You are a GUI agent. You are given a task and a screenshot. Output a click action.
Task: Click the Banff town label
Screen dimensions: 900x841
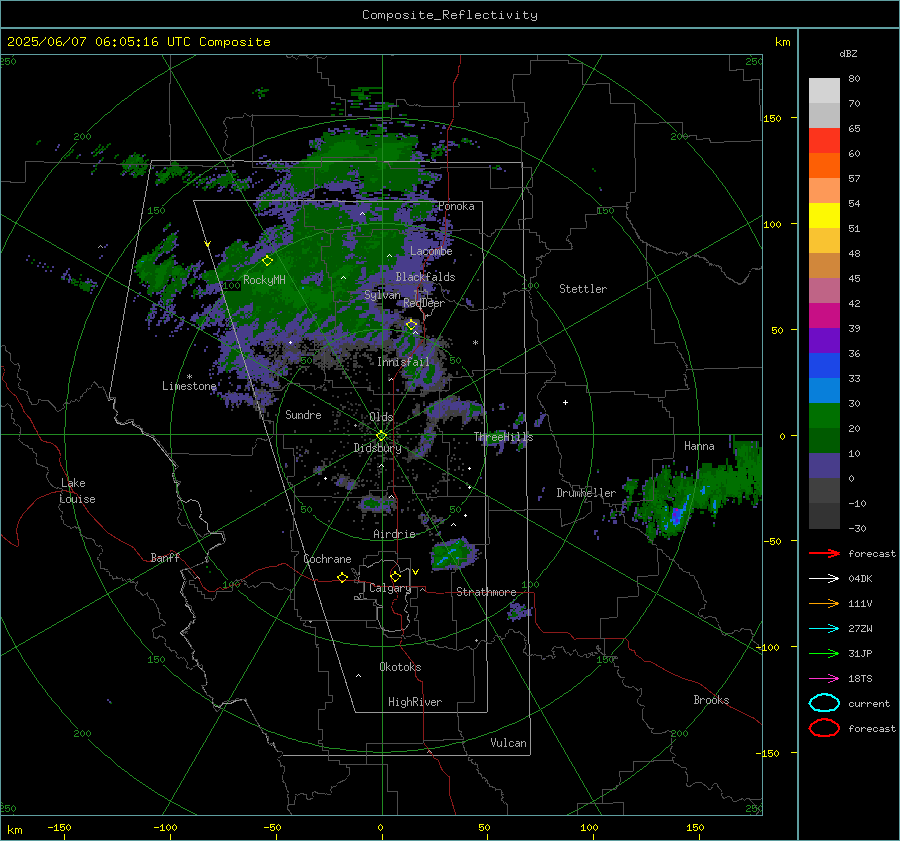(x=165, y=557)
